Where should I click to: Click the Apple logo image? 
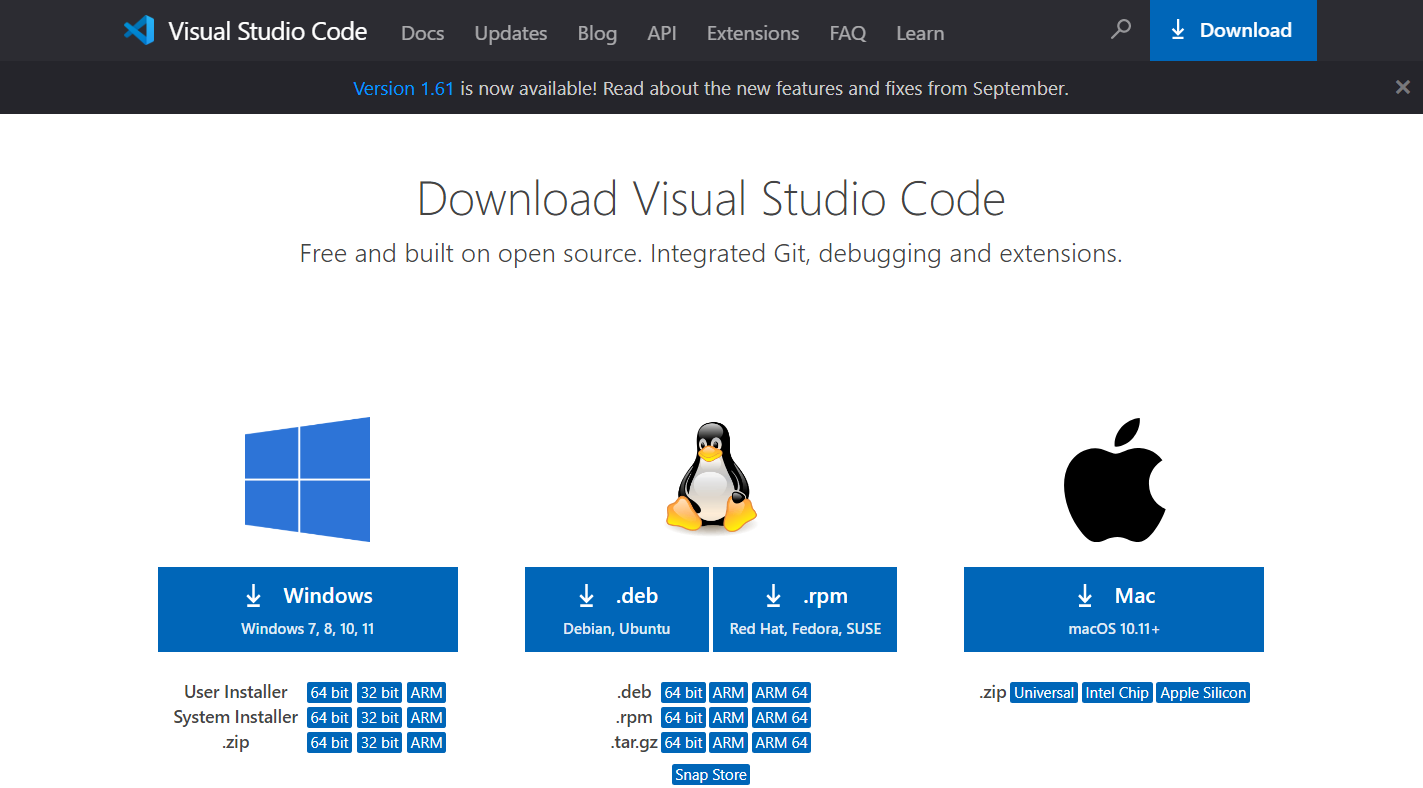[x=1114, y=480]
